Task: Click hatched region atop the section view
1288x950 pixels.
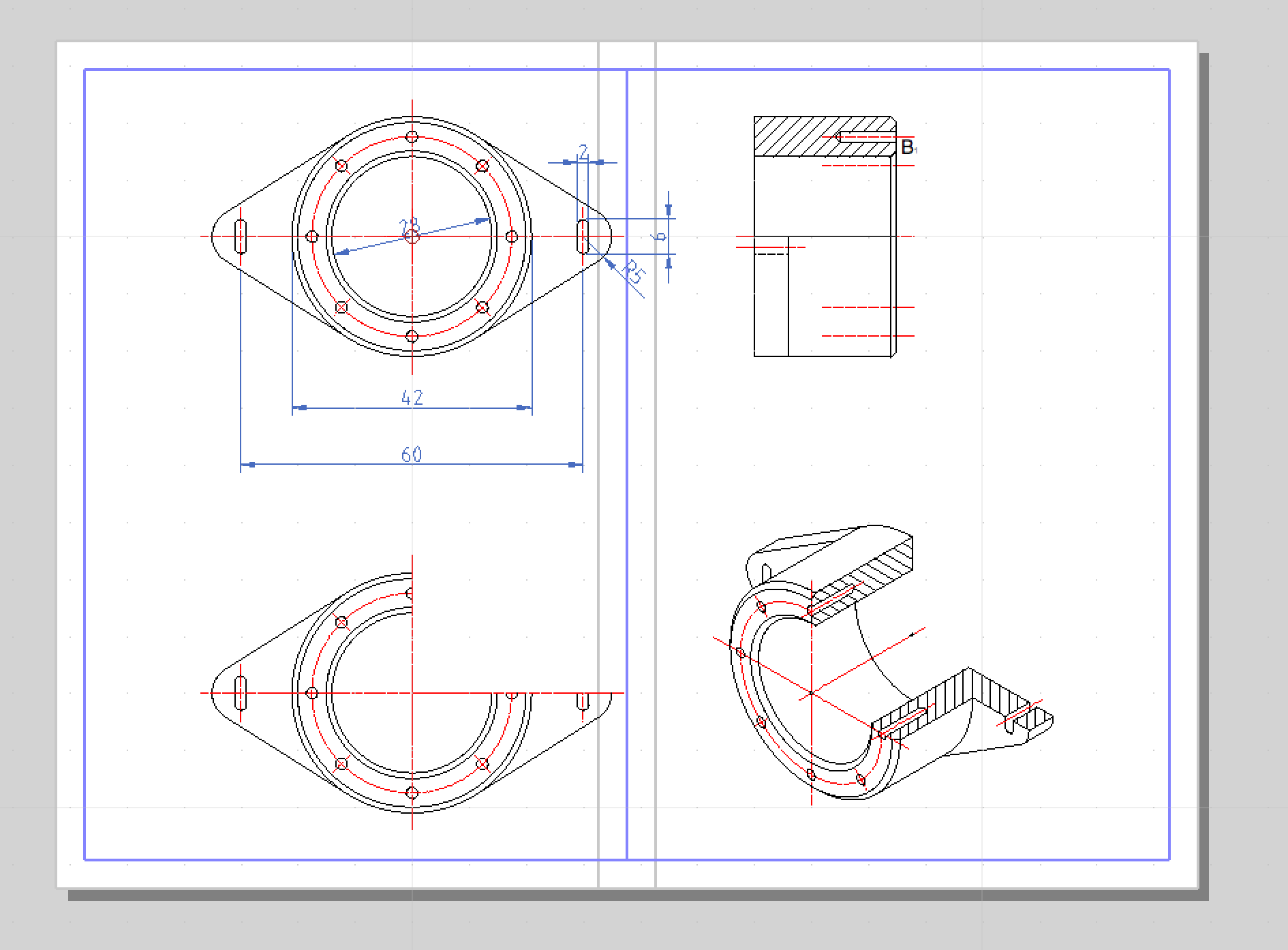Action: (791, 136)
